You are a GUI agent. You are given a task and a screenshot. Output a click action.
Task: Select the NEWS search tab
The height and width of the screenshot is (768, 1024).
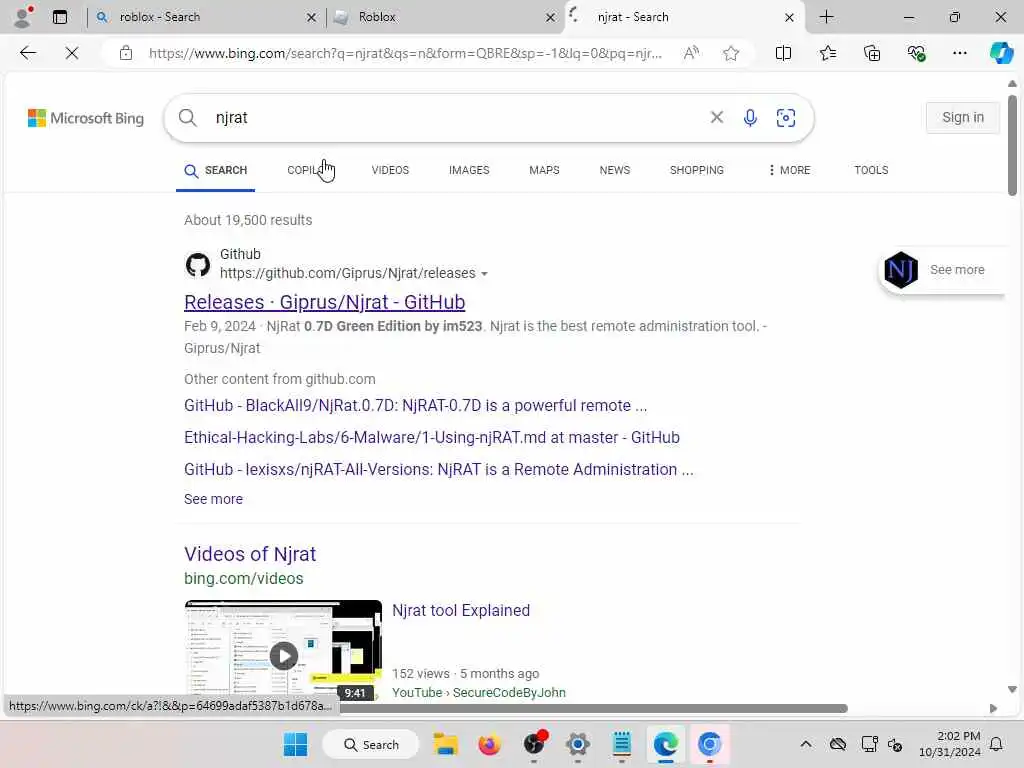pyautogui.click(x=615, y=170)
